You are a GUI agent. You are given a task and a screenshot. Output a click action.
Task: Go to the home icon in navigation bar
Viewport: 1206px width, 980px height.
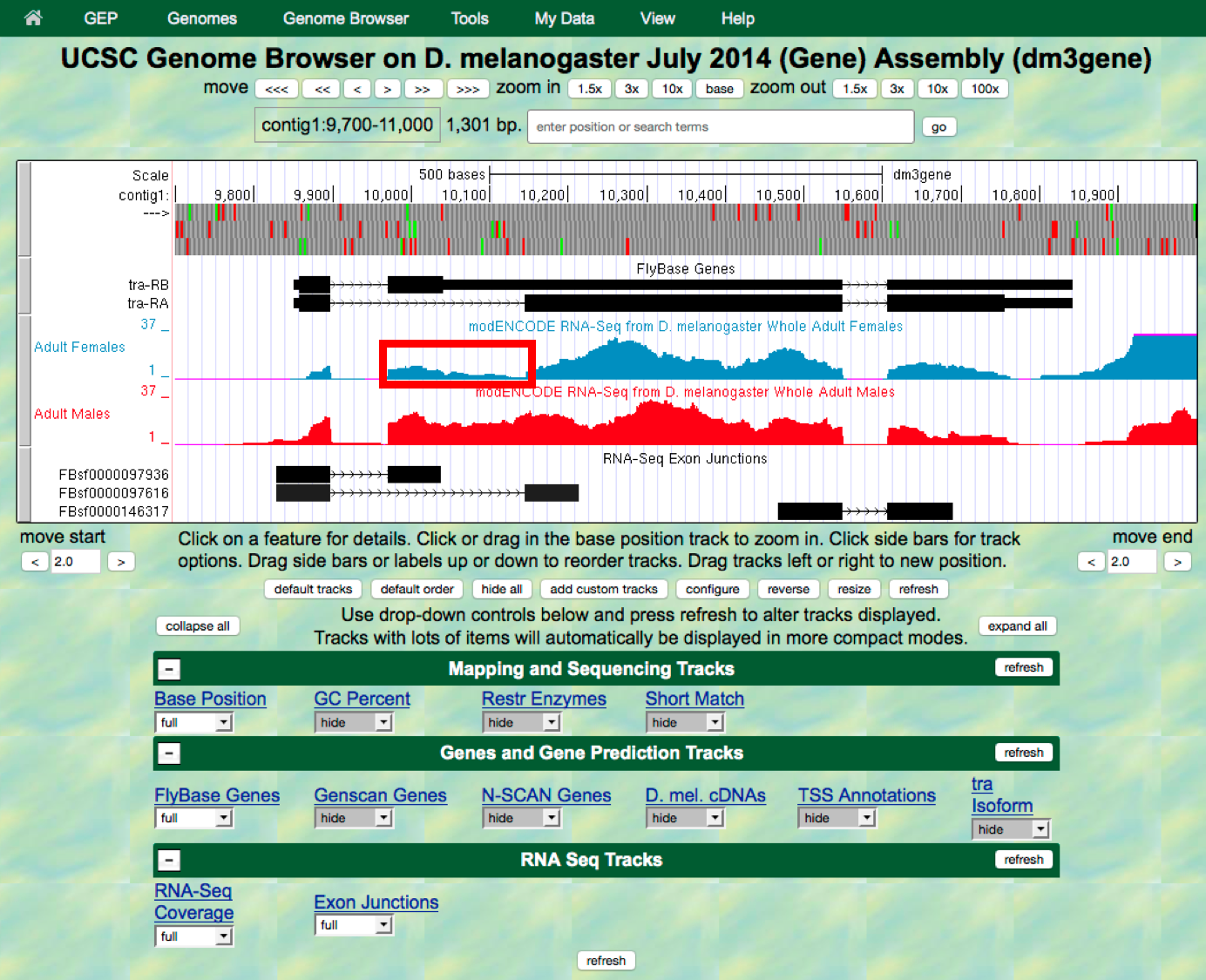point(33,17)
